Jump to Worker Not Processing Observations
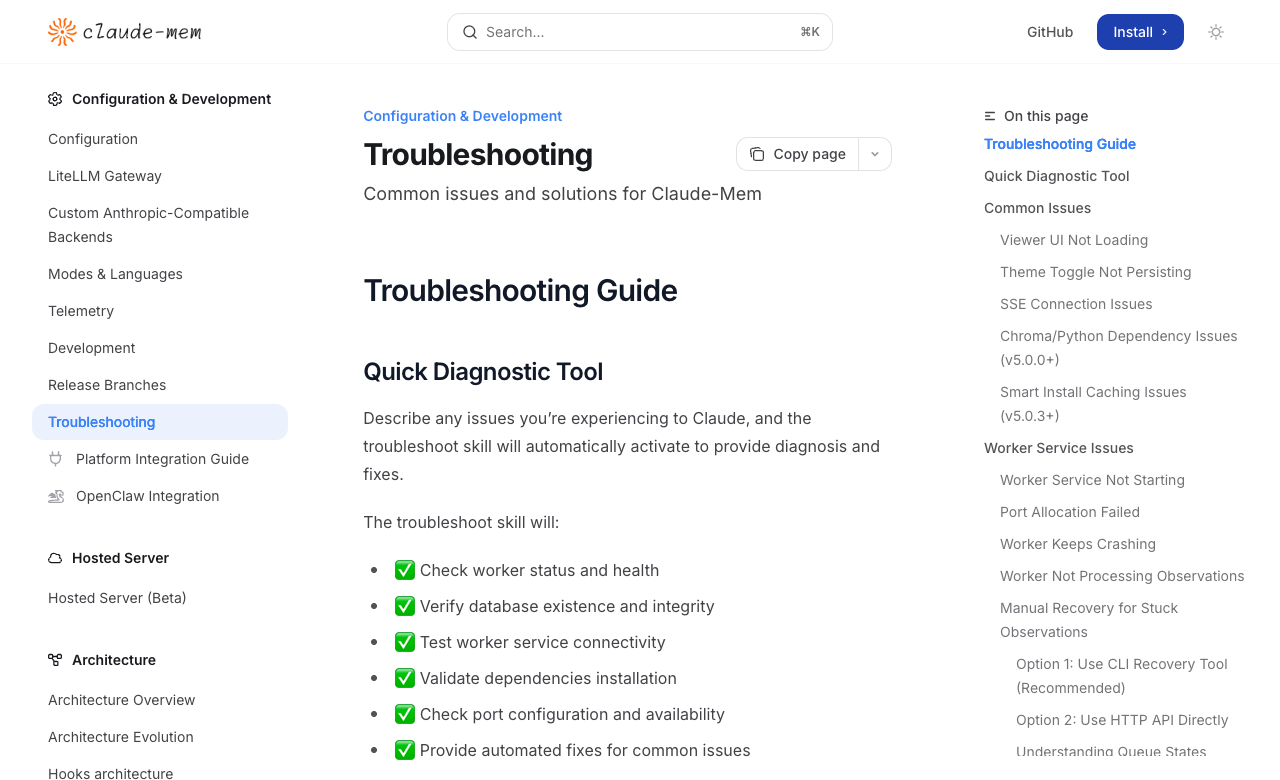Screen dimensions: 1280x780 pyautogui.click(x=1122, y=576)
